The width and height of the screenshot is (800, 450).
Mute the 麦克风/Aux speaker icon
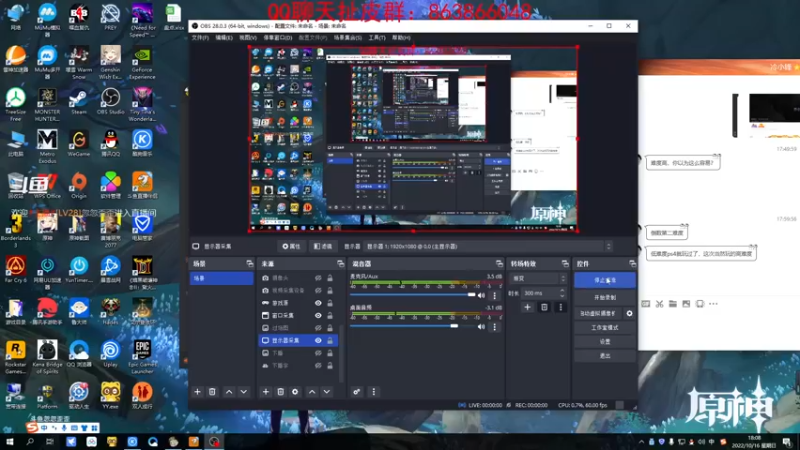(x=481, y=295)
